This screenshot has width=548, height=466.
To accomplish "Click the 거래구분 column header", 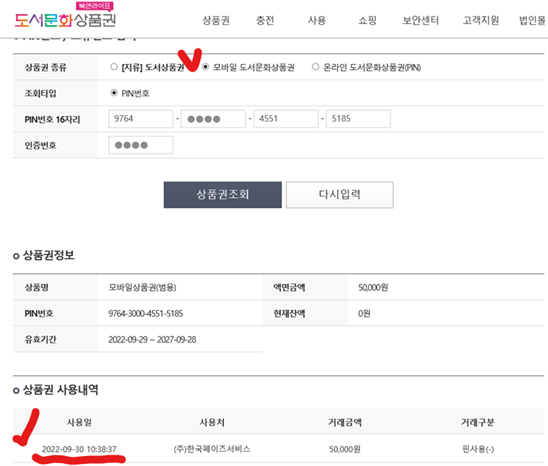I will point(478,422).
